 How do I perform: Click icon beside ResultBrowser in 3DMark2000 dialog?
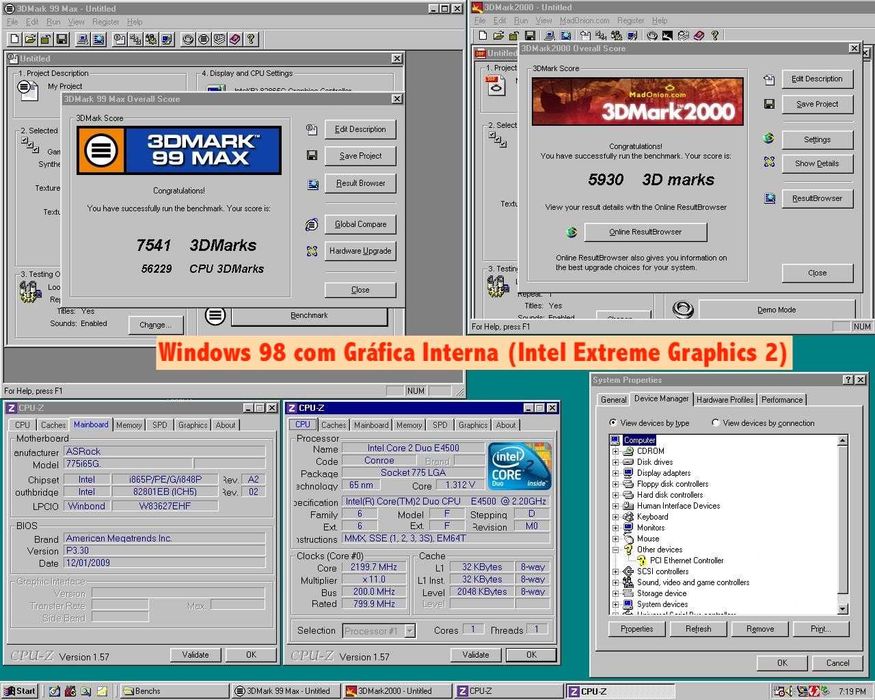pyautogui.click(x=770, y=198)
